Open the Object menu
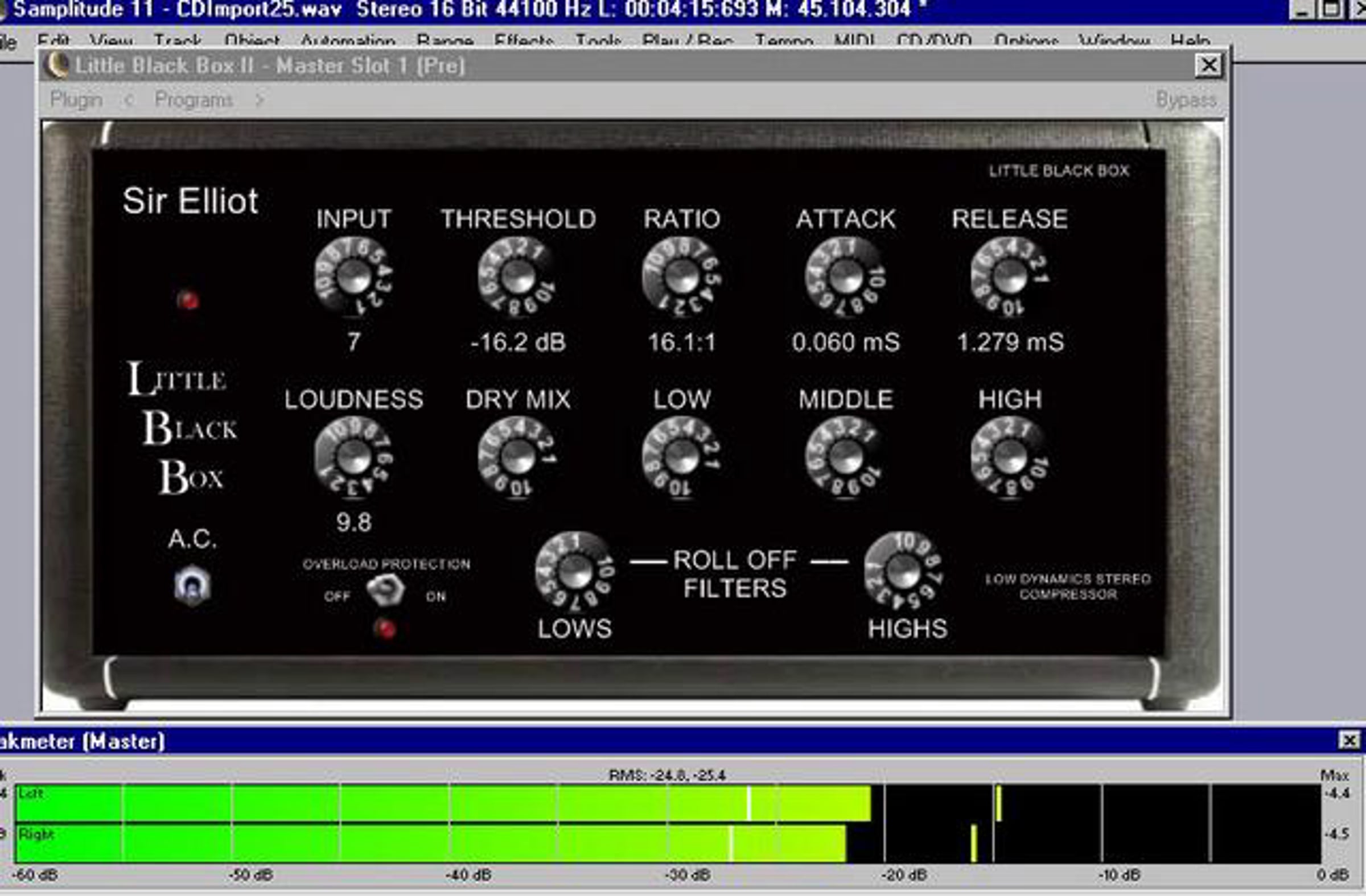 coord(252,41)
